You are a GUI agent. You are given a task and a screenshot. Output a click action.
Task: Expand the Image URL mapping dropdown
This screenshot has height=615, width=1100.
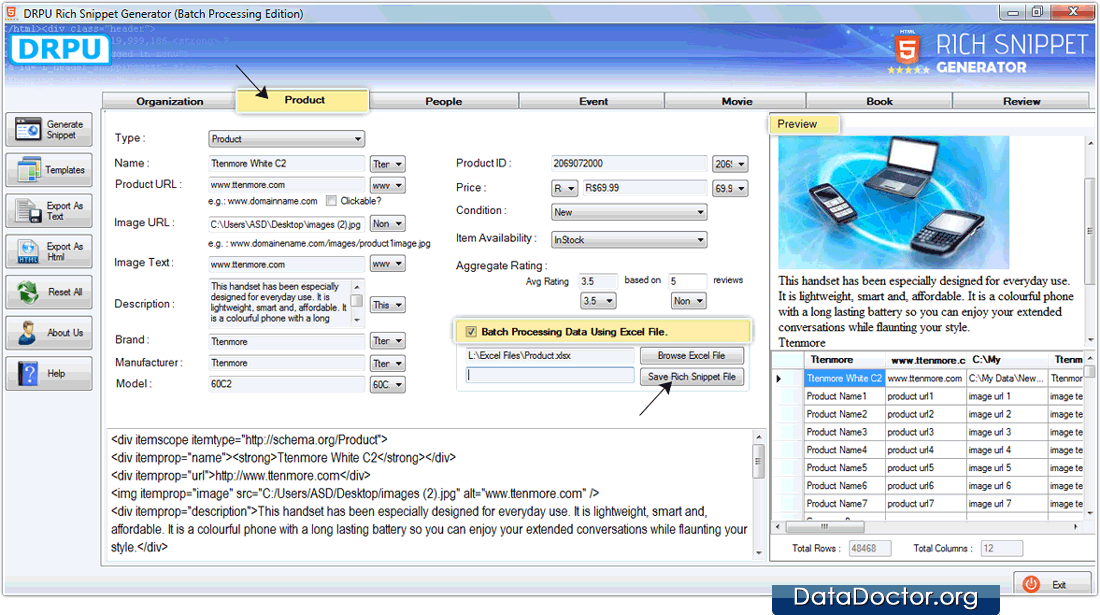coord(387,224)
